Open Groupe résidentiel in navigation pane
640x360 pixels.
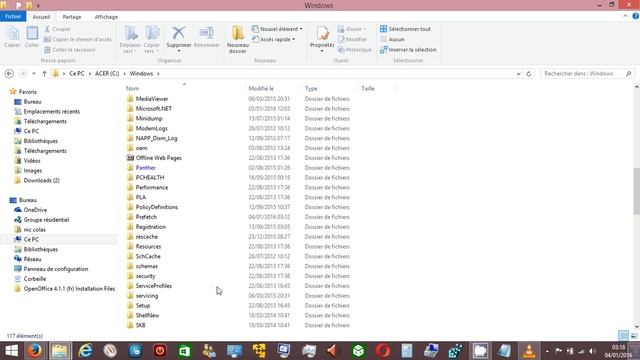pos(46,220)
